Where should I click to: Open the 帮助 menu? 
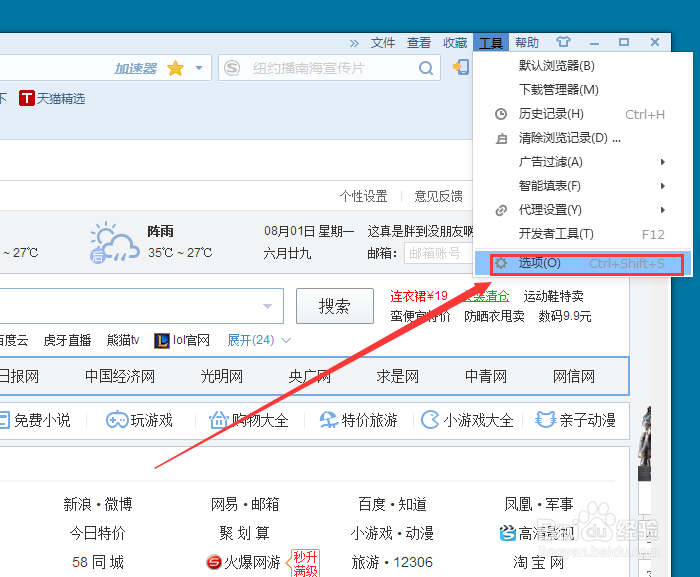(x=527, y=43)
